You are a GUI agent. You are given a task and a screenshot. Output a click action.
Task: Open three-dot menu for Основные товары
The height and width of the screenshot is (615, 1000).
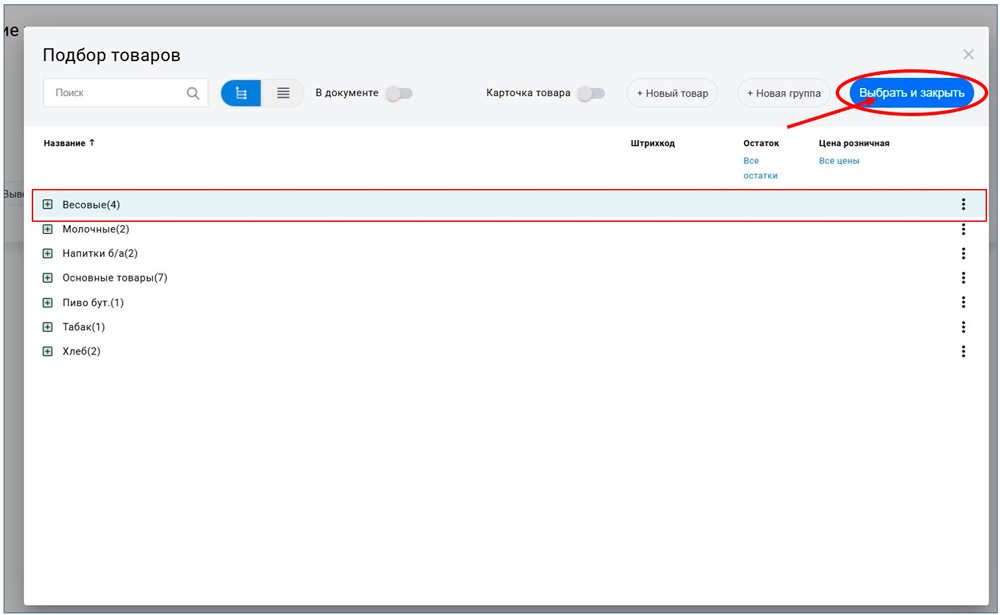[963, 278]
